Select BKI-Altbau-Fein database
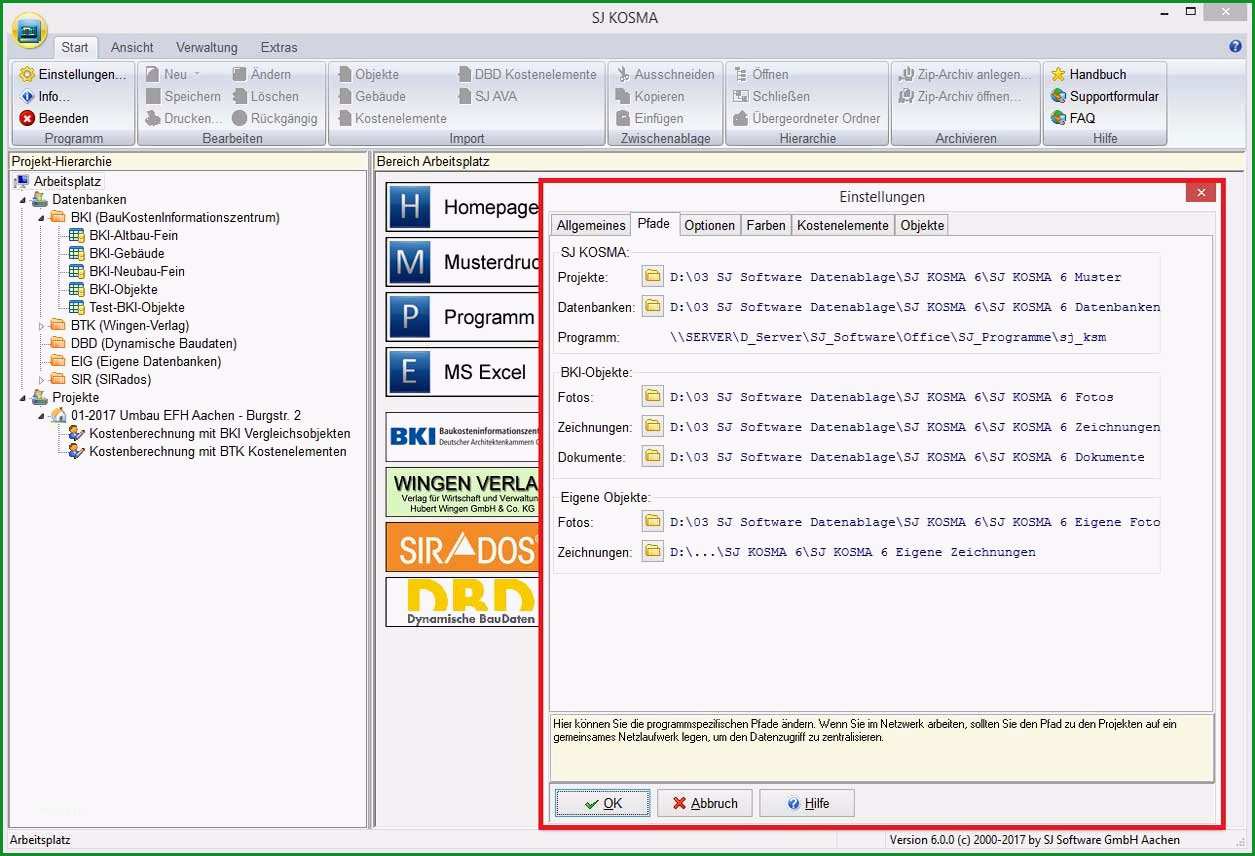1255x856 pixels. click(133, 235)
